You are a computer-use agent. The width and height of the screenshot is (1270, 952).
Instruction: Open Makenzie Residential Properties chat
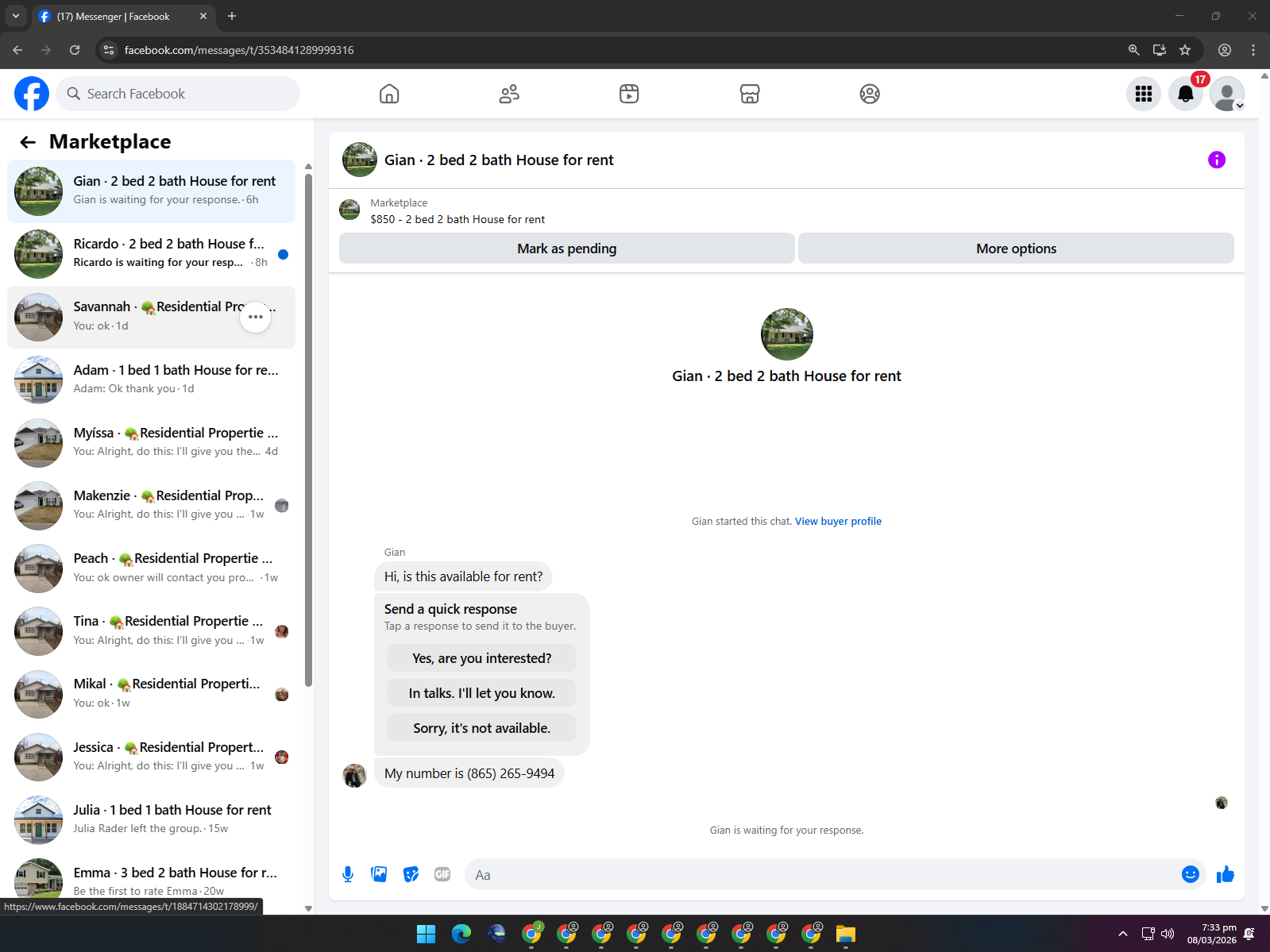point(151,505)
